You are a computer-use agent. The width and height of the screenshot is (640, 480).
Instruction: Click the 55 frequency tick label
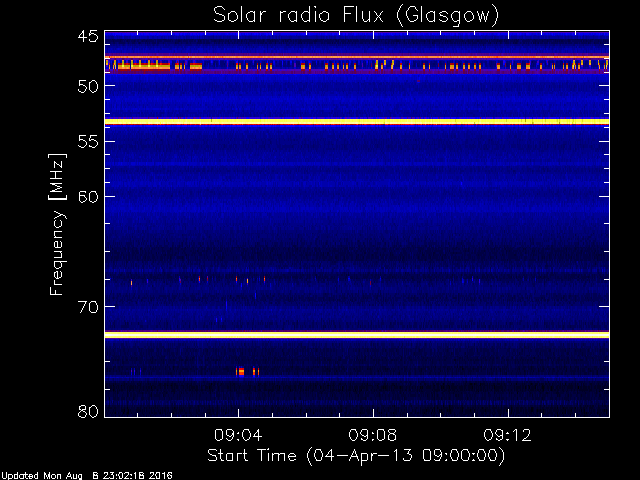coord(88,142)
